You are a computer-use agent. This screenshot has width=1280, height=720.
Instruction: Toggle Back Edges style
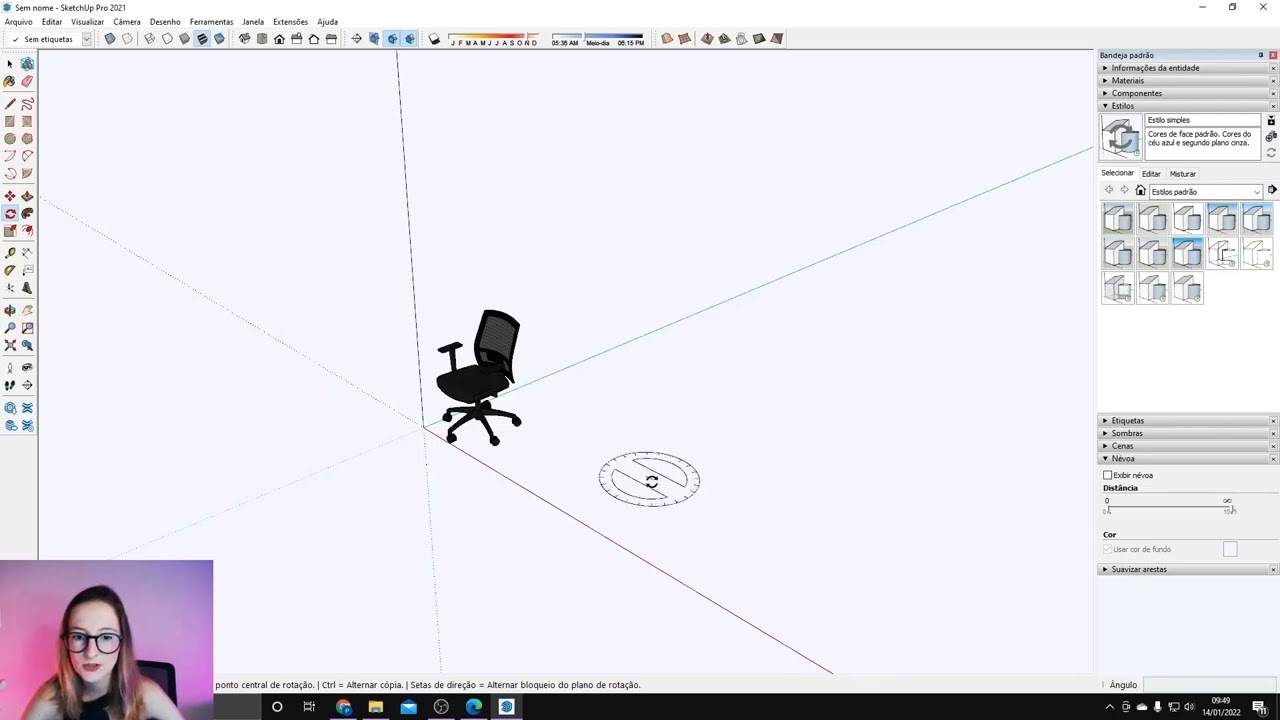[127, 39]
